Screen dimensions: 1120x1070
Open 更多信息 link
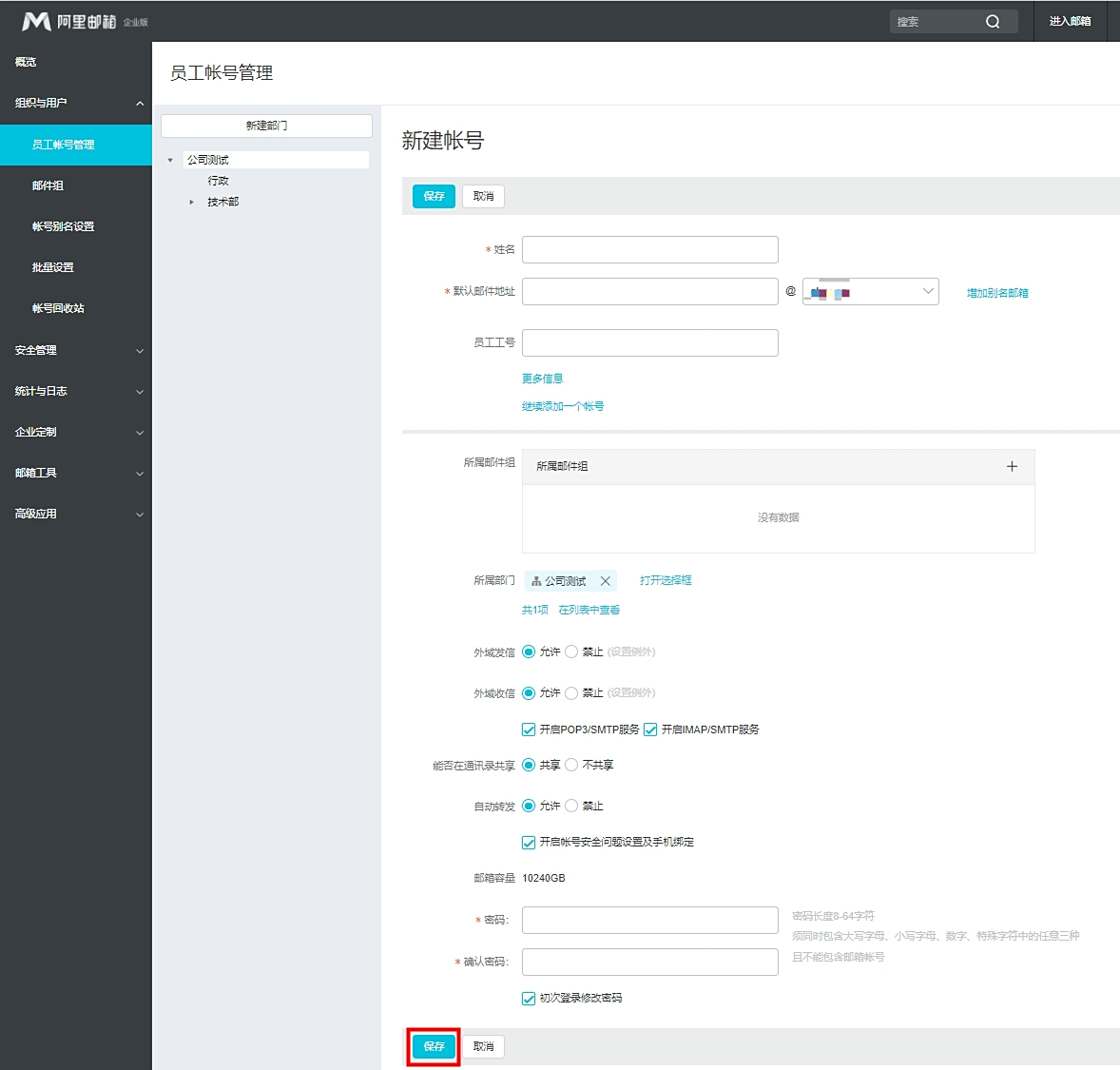[x=542, y=379]
